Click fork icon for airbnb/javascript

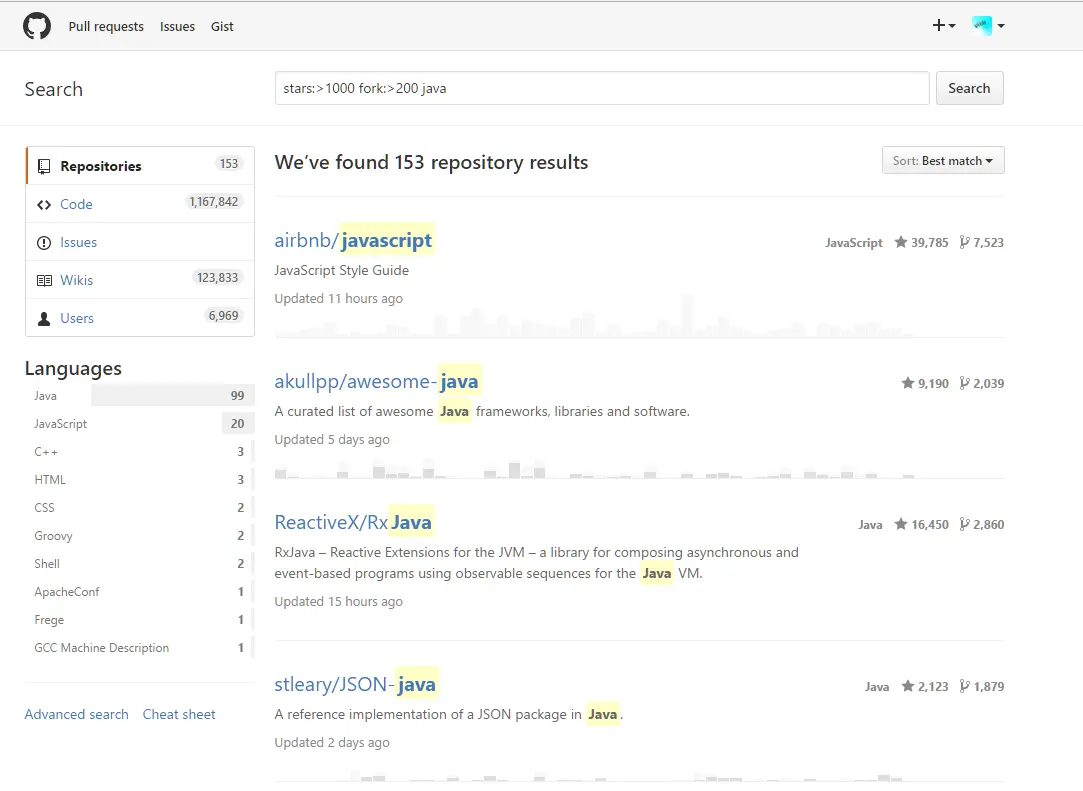[x=964, y=242]
